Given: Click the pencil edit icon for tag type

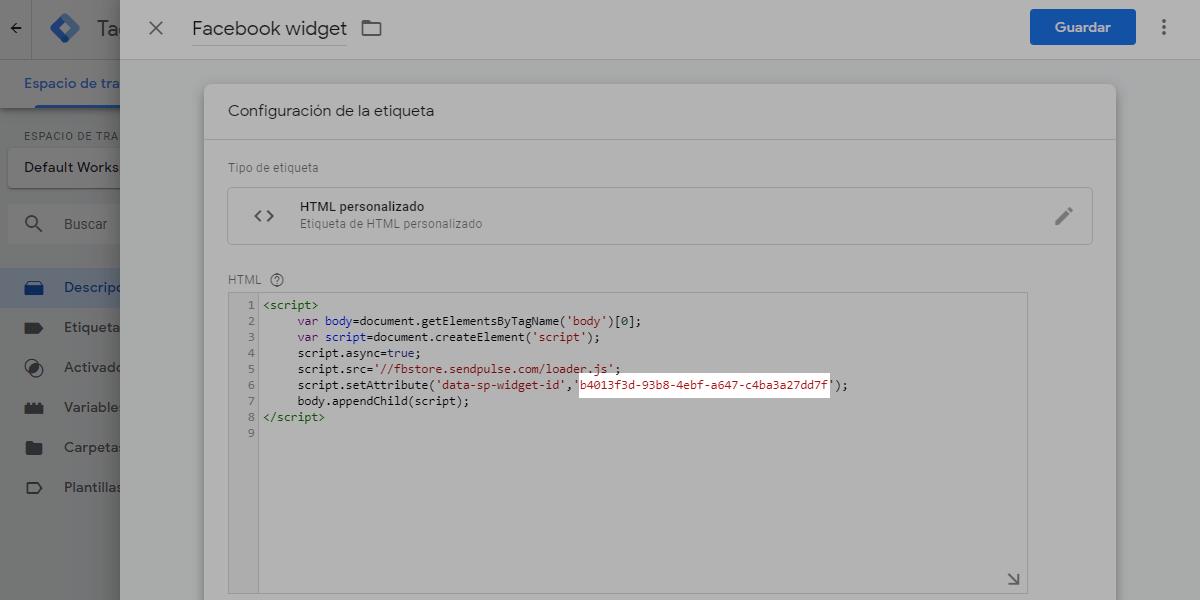Looking at the screenshot, I should 1064,216.
